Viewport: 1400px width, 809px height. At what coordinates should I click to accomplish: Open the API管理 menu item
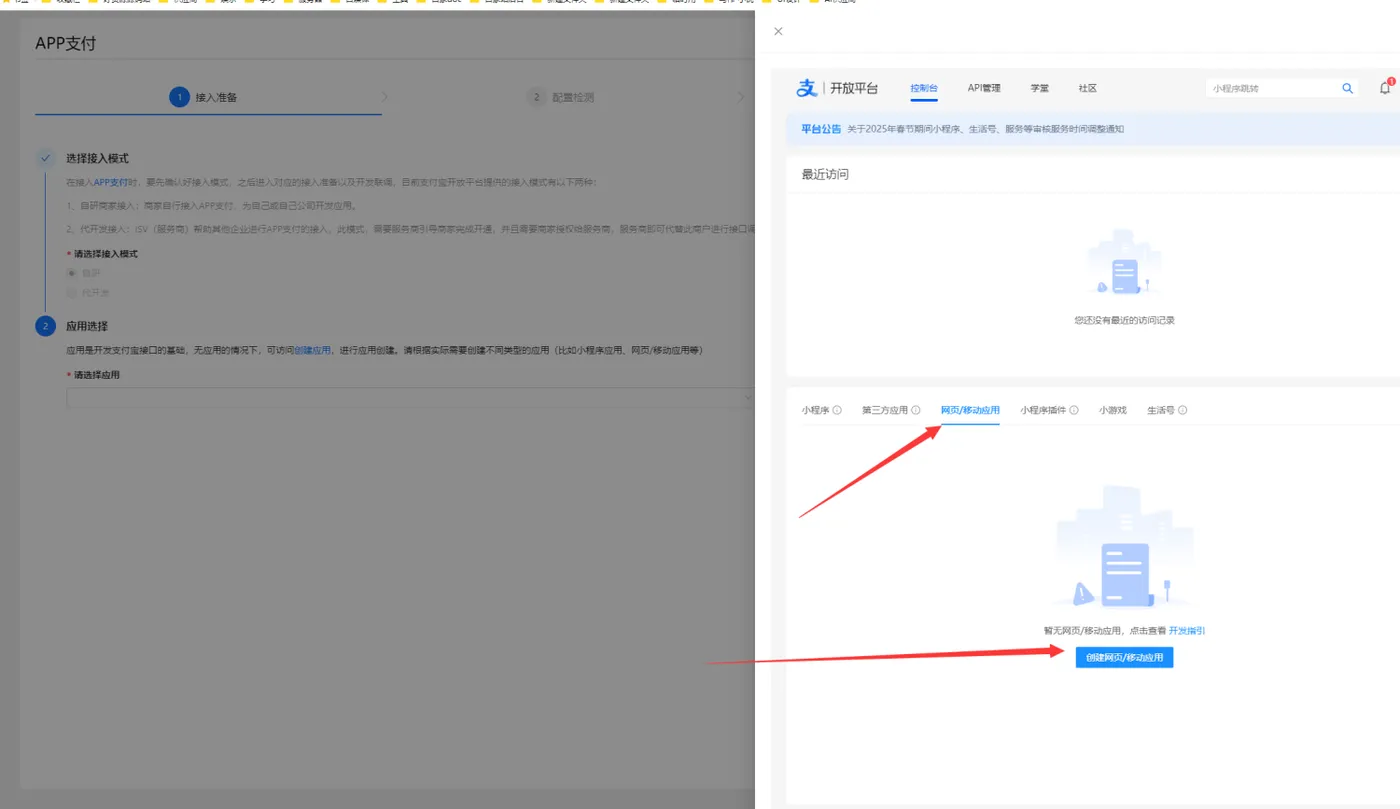tap(984, 88)
